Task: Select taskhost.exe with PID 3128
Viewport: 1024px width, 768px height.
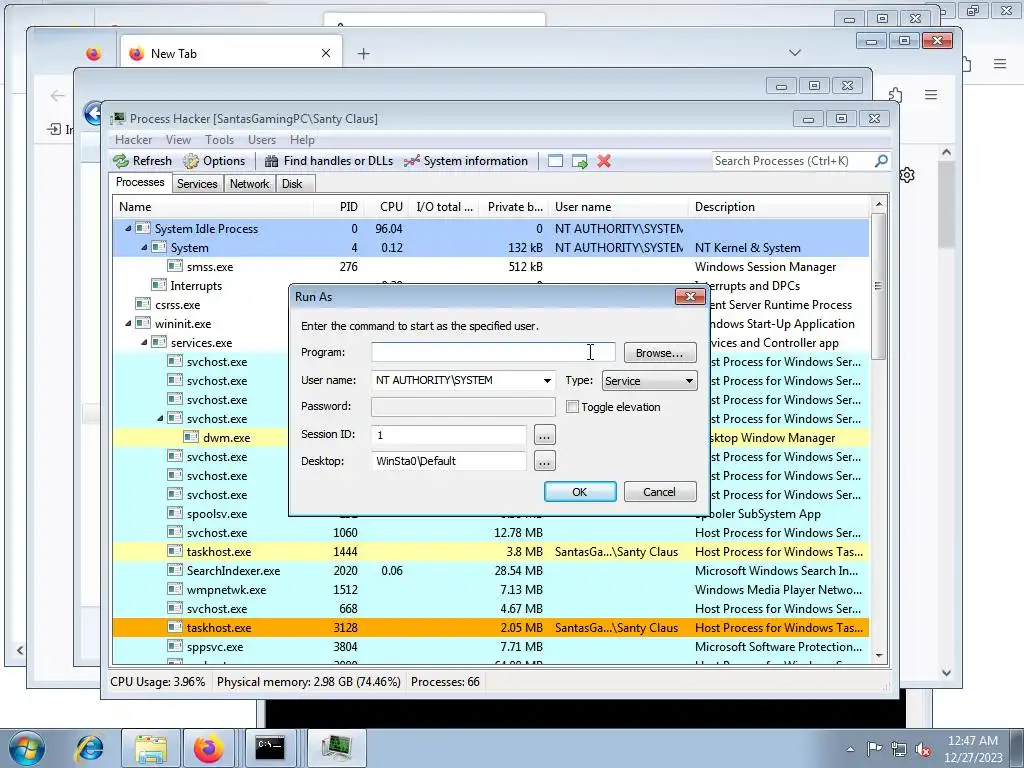Action: click(x=490, y=628)
